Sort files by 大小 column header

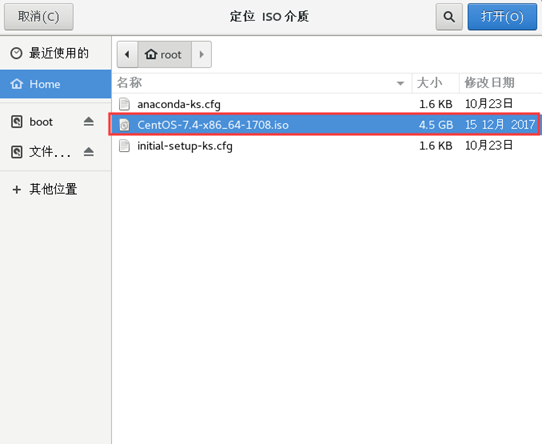click(x=436, y=83)
